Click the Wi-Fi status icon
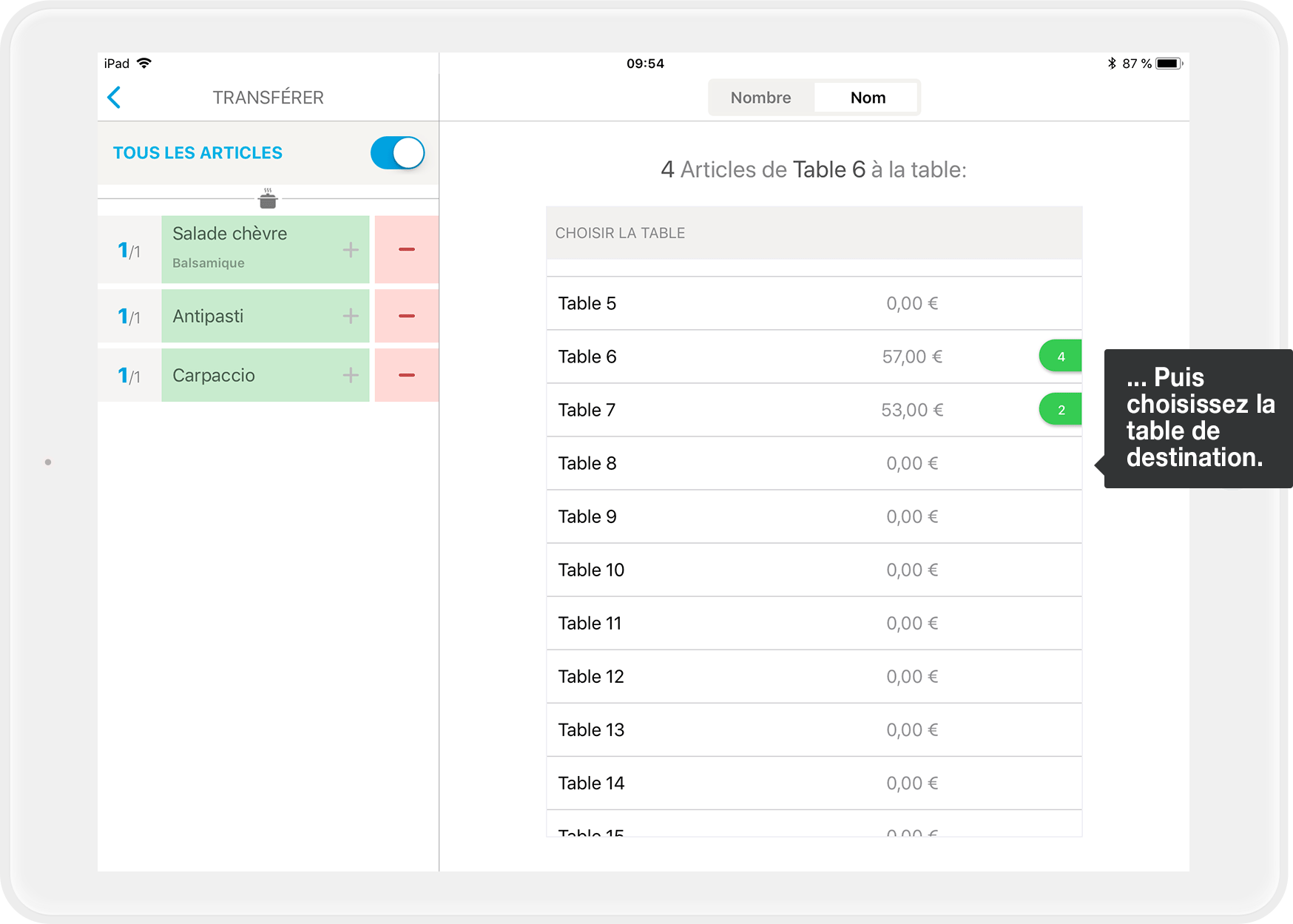Screen dimensions: 1293x924 pos(144,63)
